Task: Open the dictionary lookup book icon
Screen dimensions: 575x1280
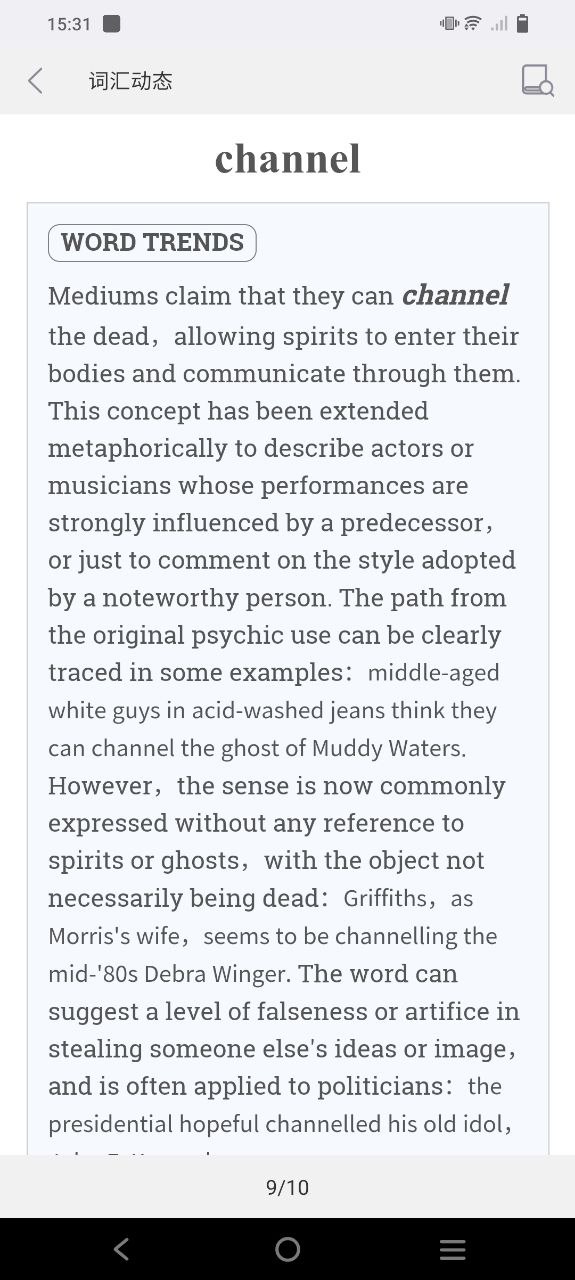Action: tap(538, 81)
